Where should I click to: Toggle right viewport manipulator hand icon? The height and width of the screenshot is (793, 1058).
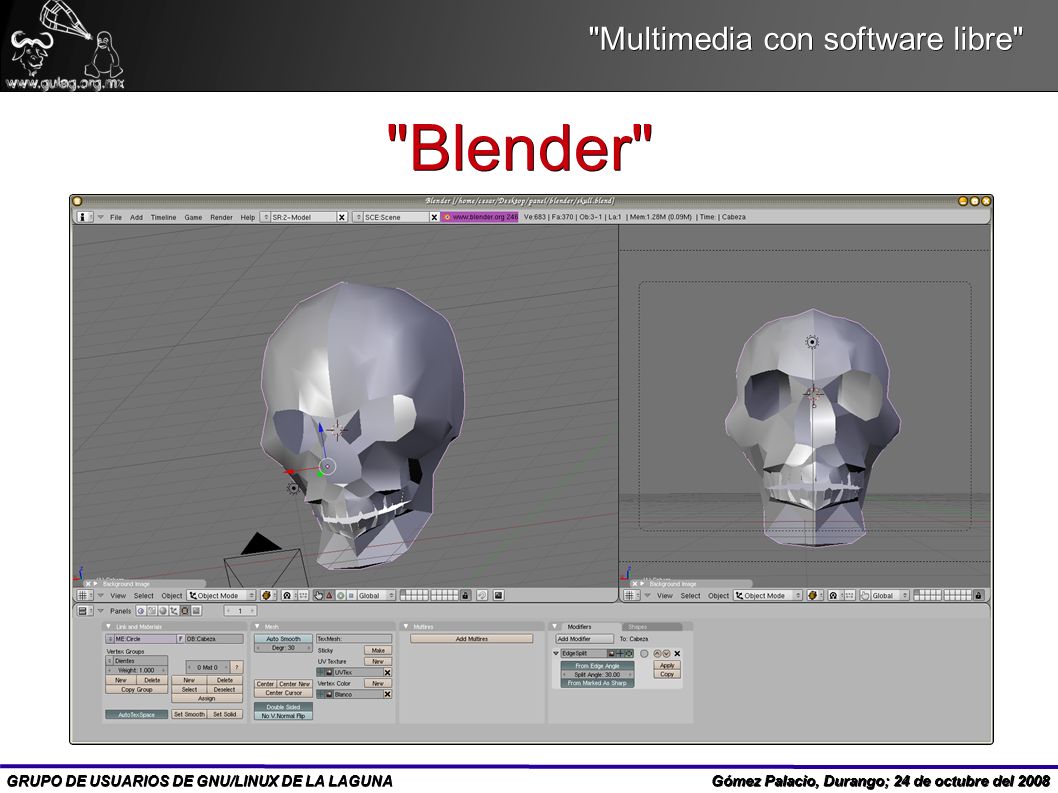(x=864, y=595)
